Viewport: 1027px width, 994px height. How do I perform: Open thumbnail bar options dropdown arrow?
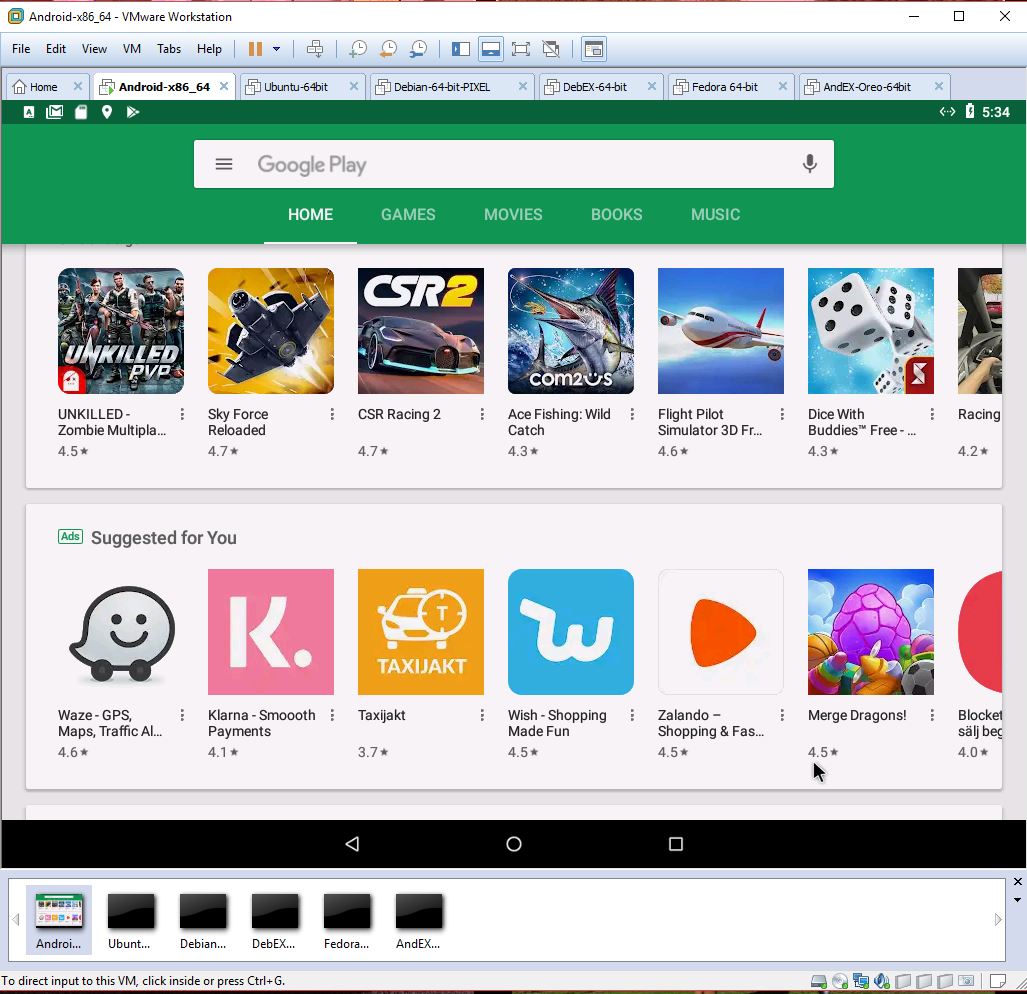(1018, 900)
